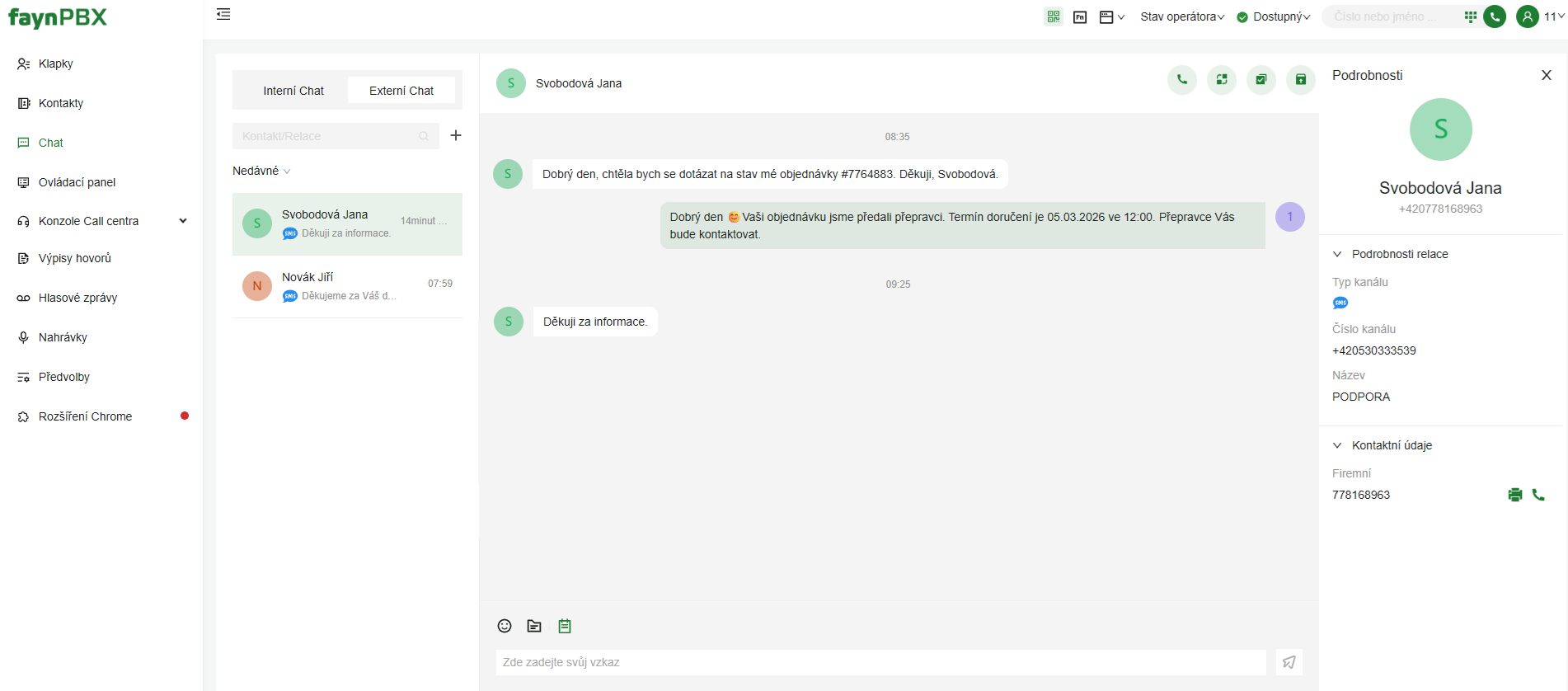Screen dimensions: 1568x691
Task: Click the message input field
Action: tap(880, 662)
